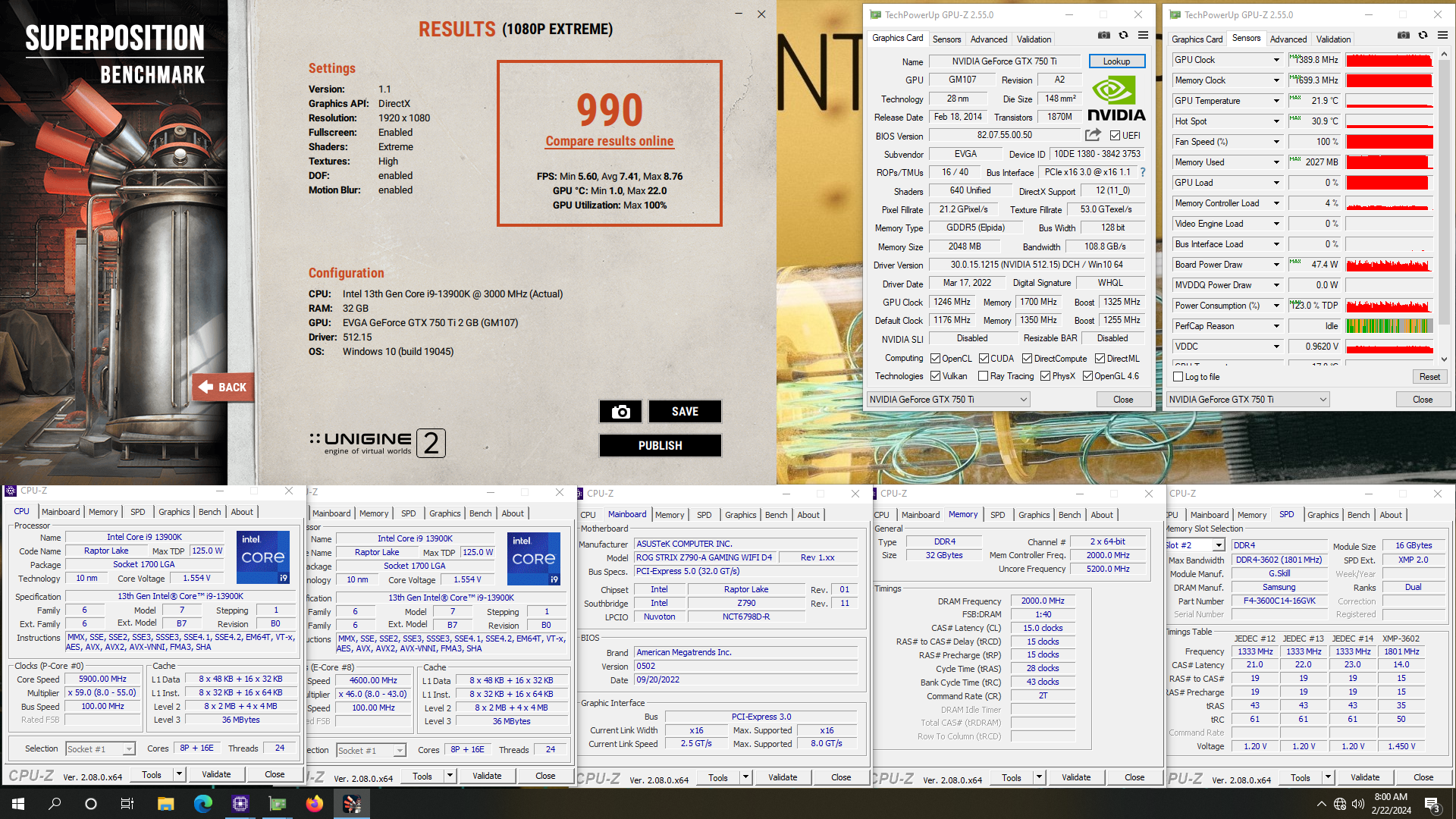The image size is (1456, 819).
Task: Click the CPU-Z taskbar icon
Action: click(x=240, y=804)
